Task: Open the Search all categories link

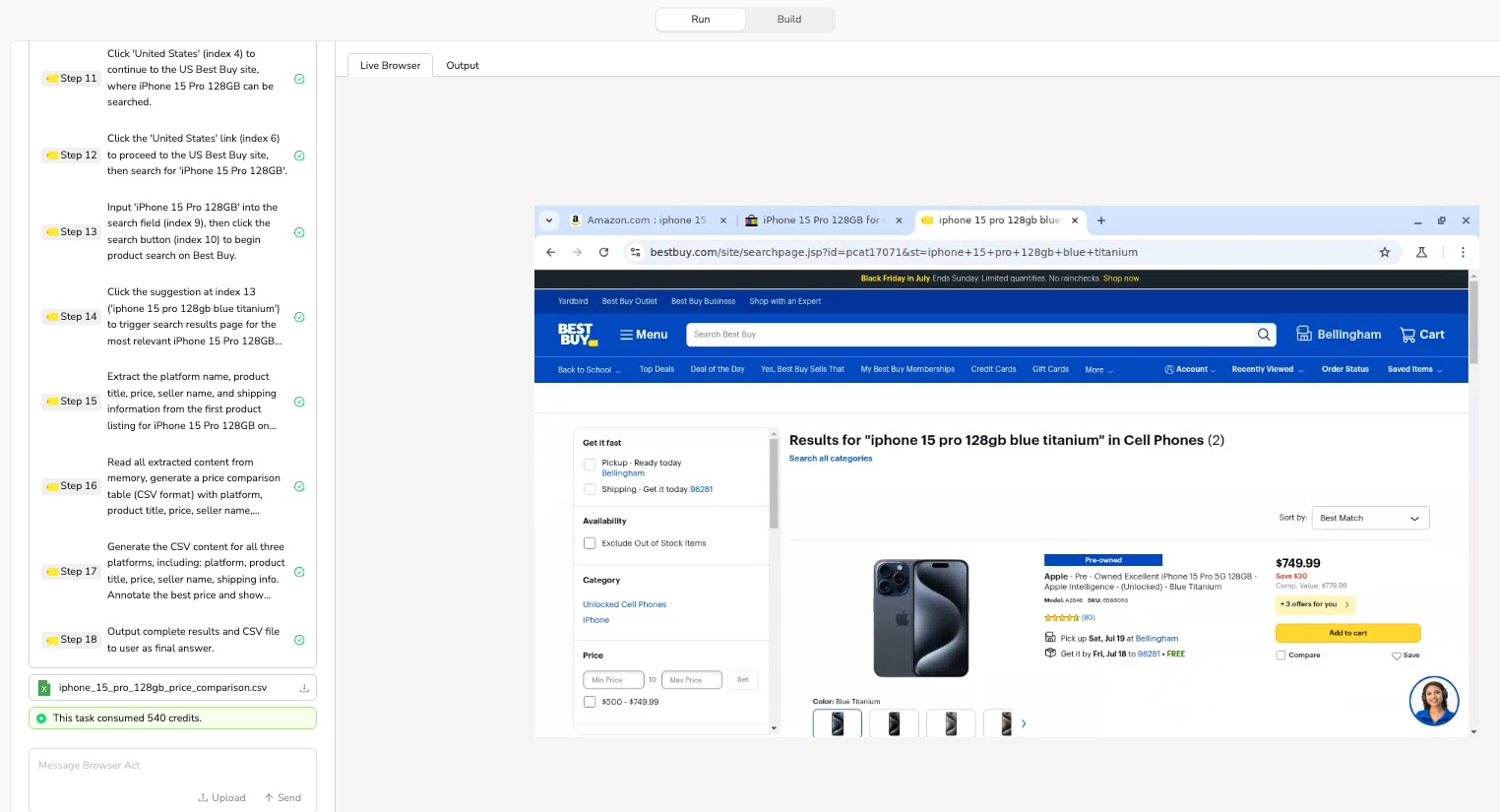Action: tap(831, 459)
